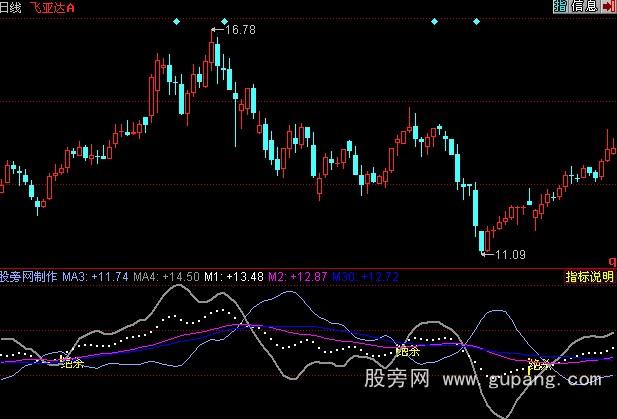The height and width of the screenshot is (419, 617).
Task: Select the white M1 value label
Action: pyautogui.click(x=229, y=276)
